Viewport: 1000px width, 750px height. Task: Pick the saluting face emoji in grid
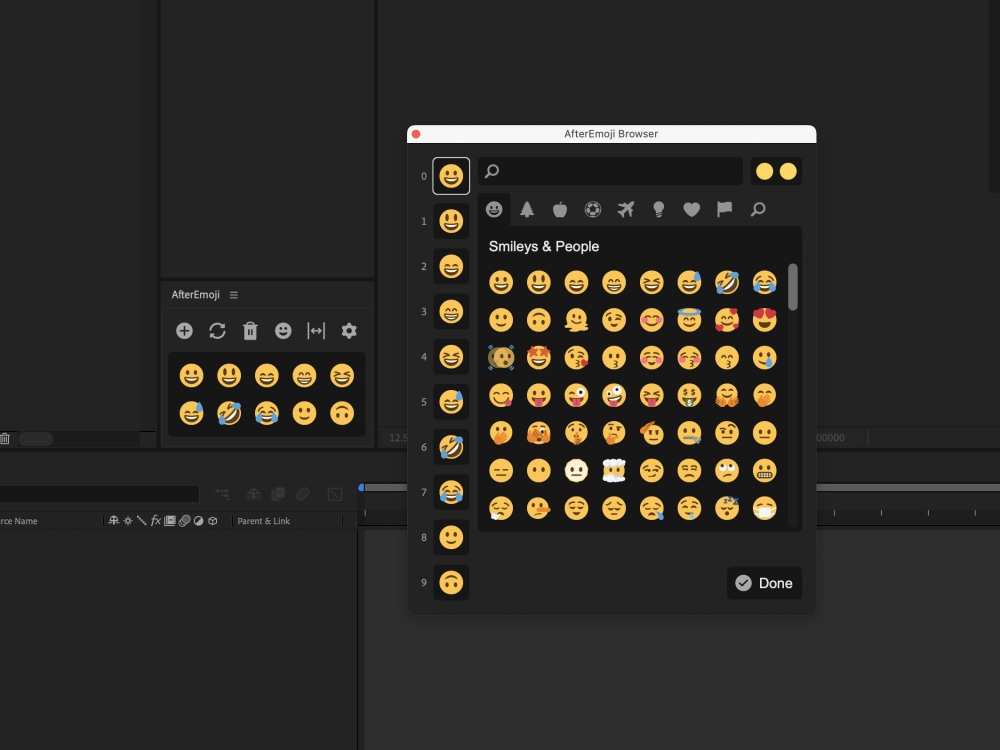click(x=652, y=433)
